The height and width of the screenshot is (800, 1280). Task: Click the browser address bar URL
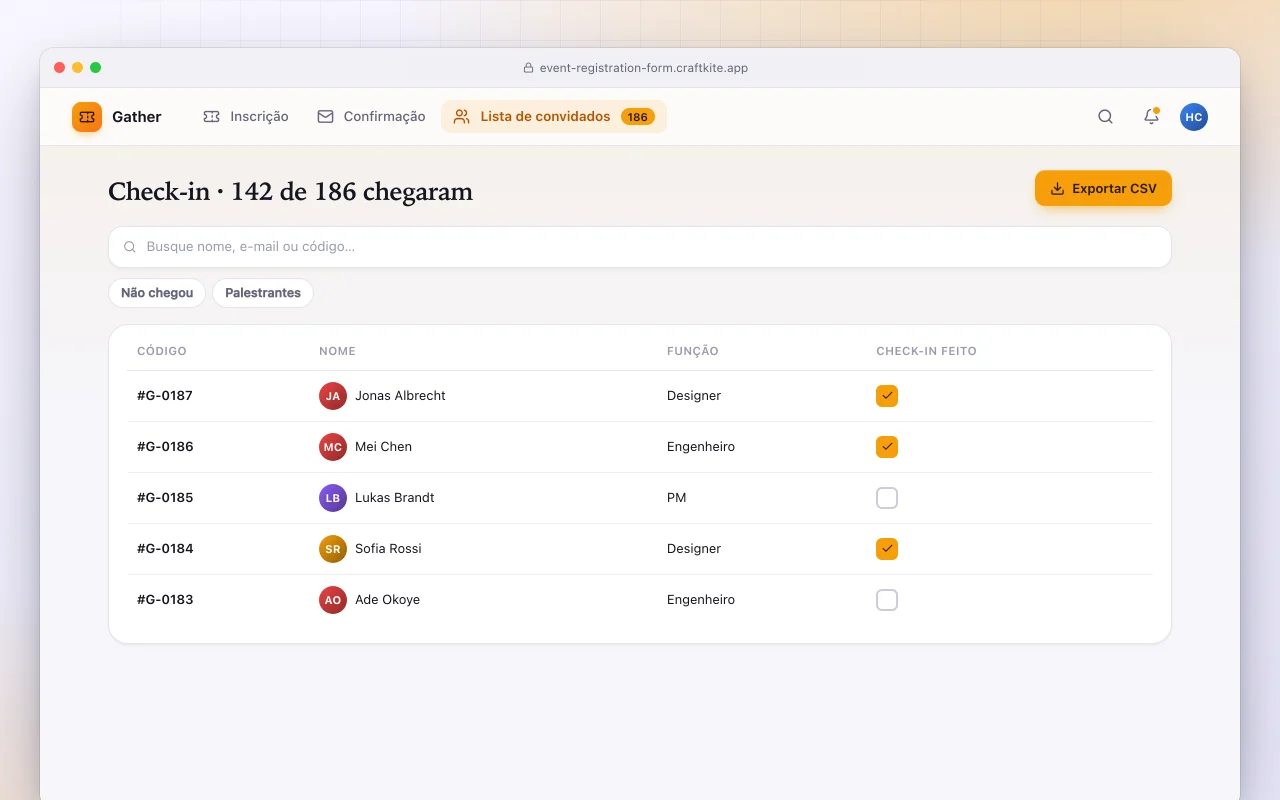[643, 68]
